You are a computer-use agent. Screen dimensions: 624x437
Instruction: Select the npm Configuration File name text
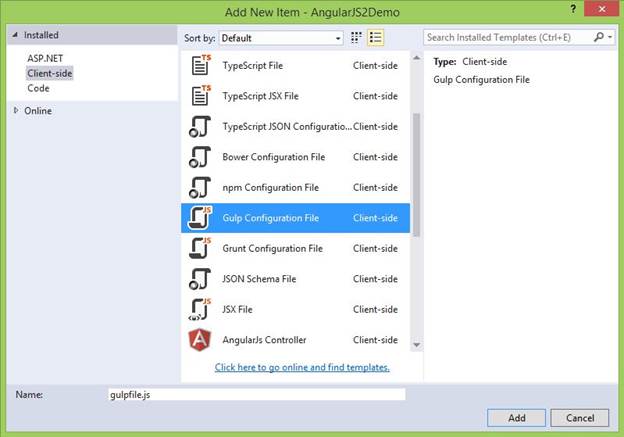coord(271,187)
